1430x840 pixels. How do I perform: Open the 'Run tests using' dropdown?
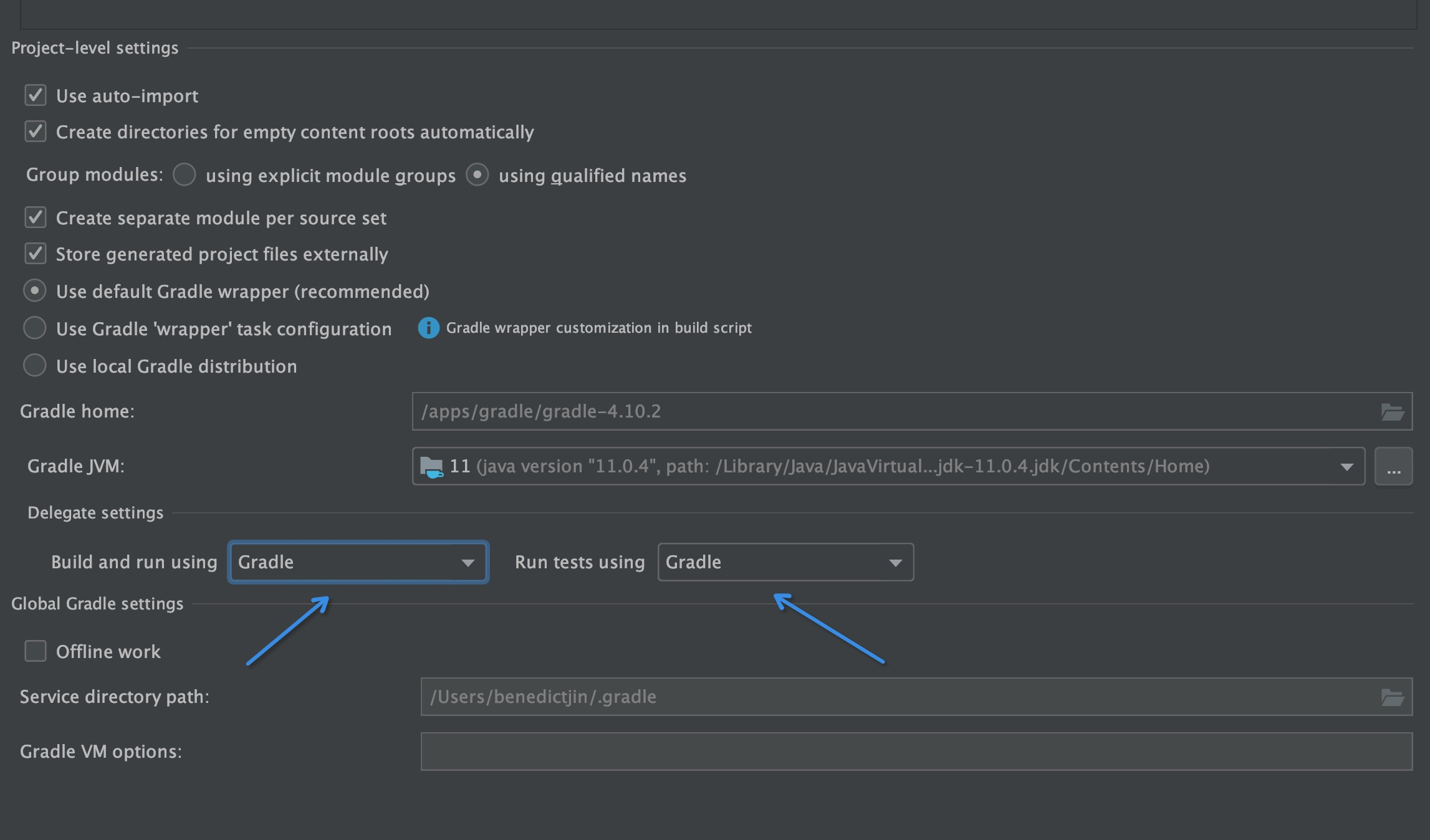coord(785,562)
